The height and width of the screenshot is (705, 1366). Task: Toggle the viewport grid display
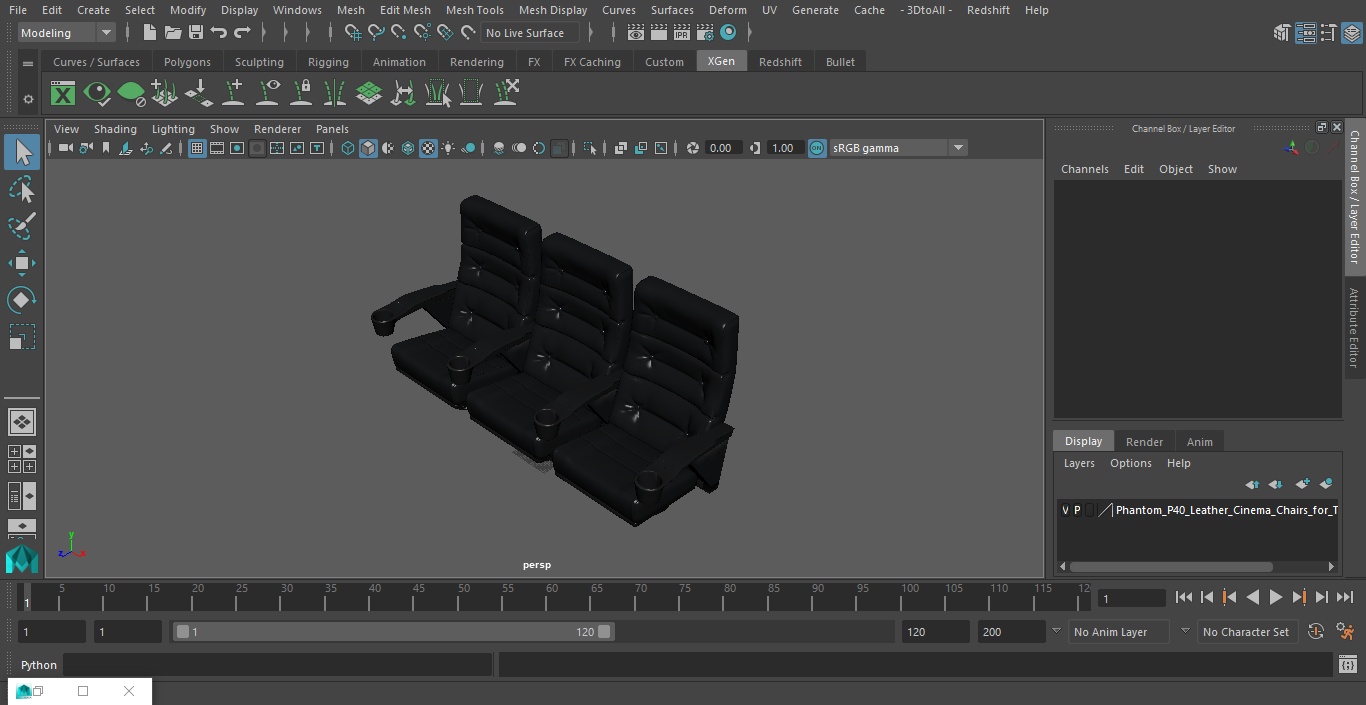197,148
